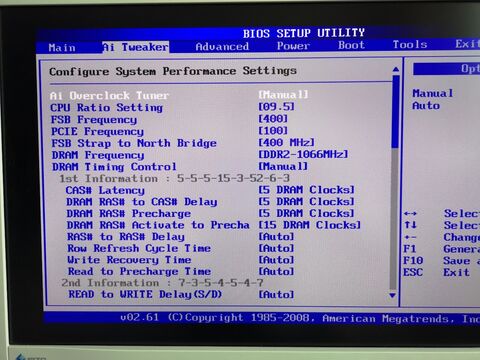Click the BIOS SETUP UTILITY title

[x=304, y=33]
